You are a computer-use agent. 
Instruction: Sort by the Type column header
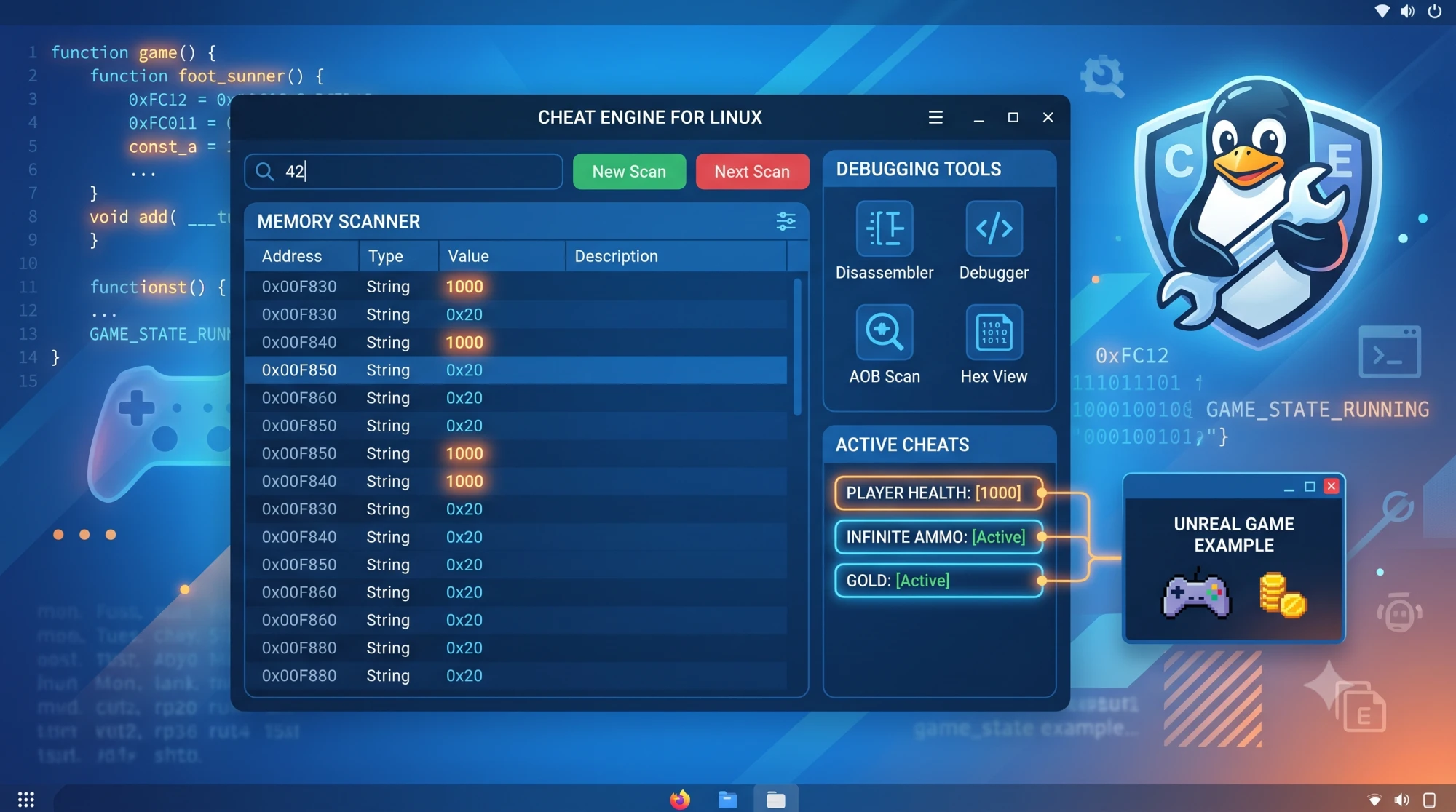398,256
